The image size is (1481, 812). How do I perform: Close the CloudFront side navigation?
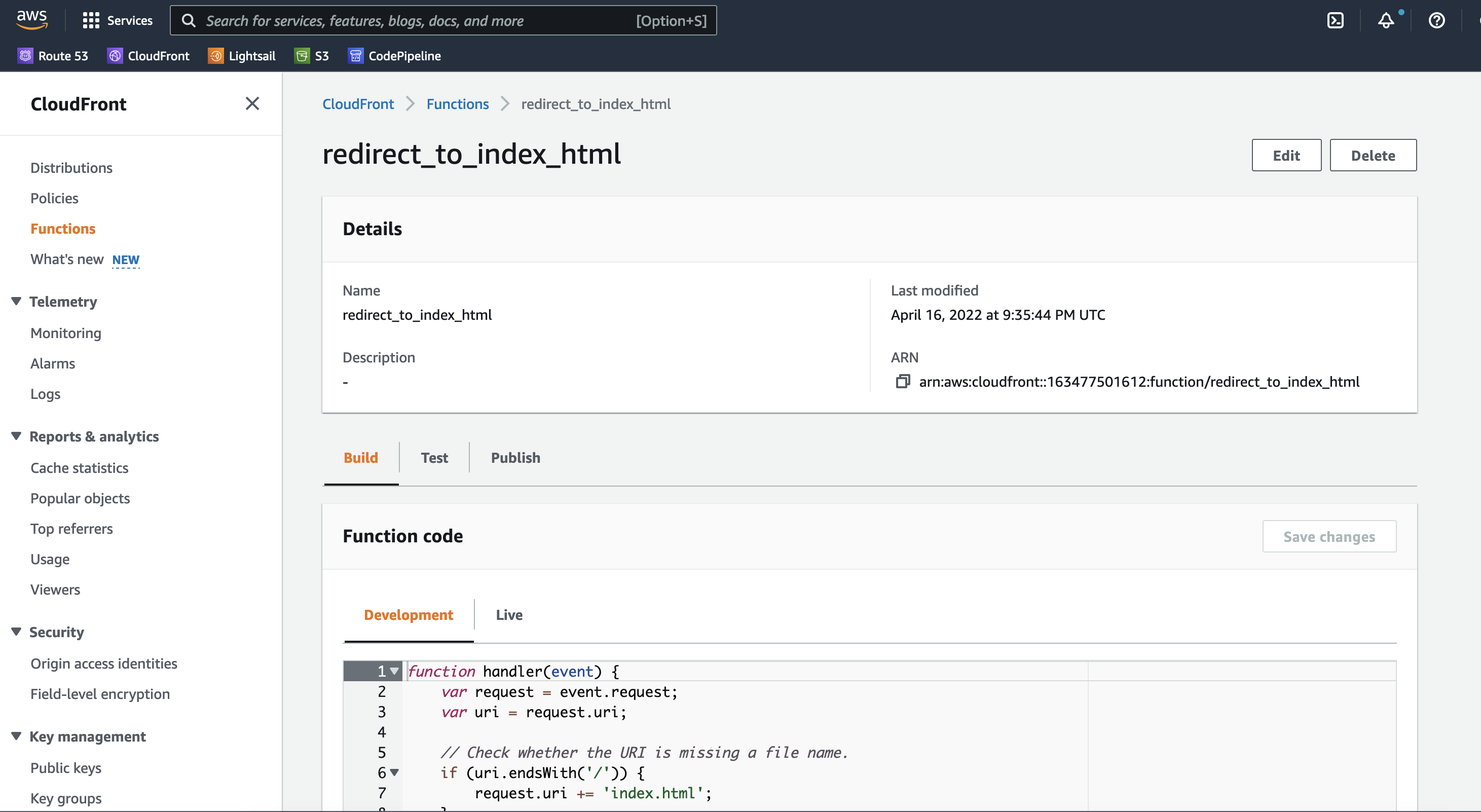[x=252, y=103]
